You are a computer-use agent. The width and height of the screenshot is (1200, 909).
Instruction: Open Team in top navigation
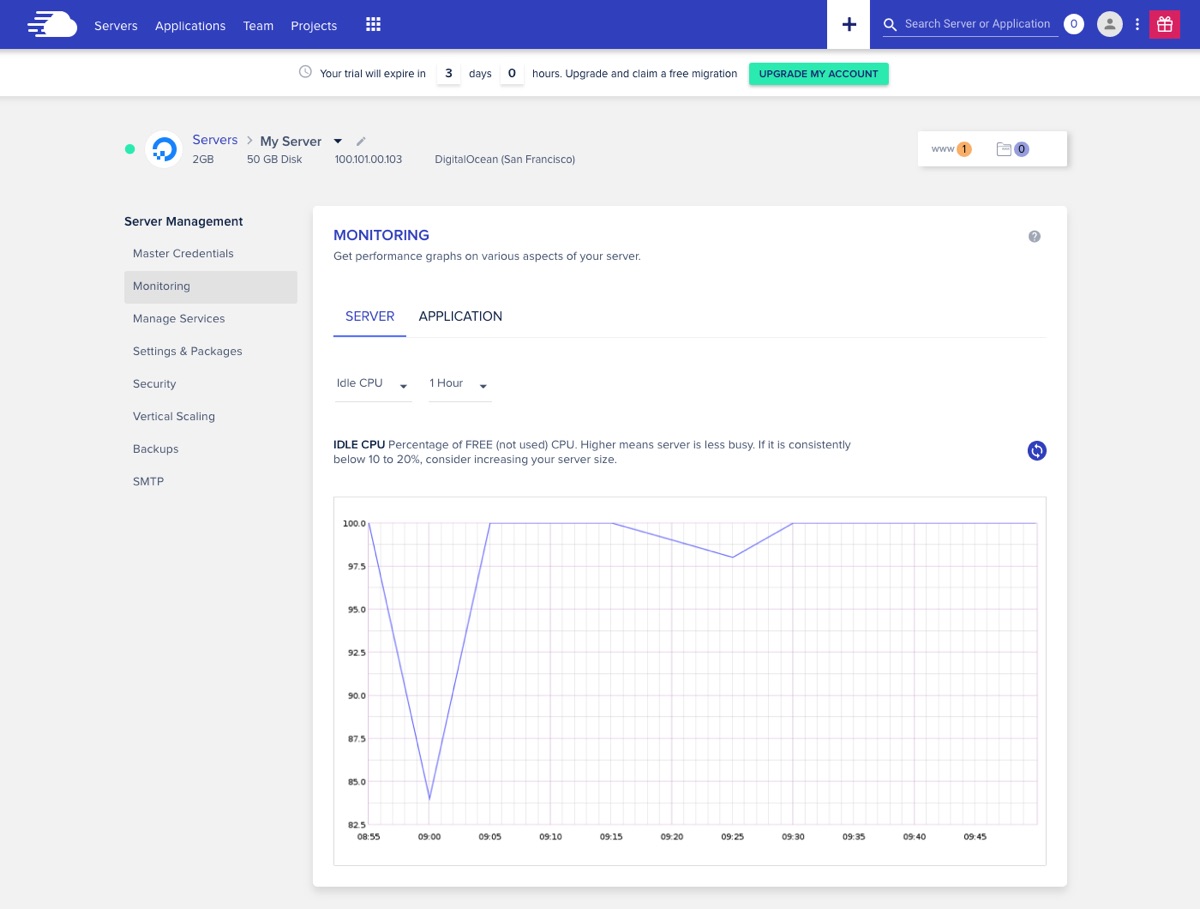tap(258, 26)
